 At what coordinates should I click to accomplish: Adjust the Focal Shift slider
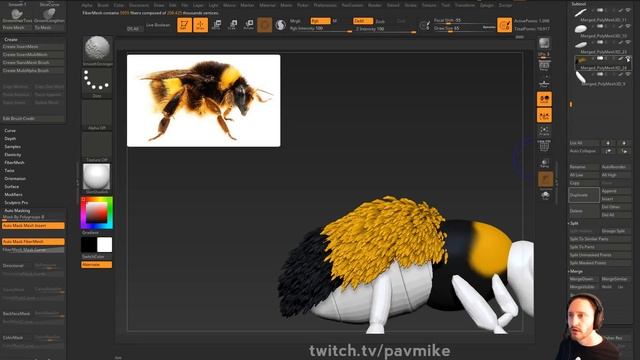point(464,20)
